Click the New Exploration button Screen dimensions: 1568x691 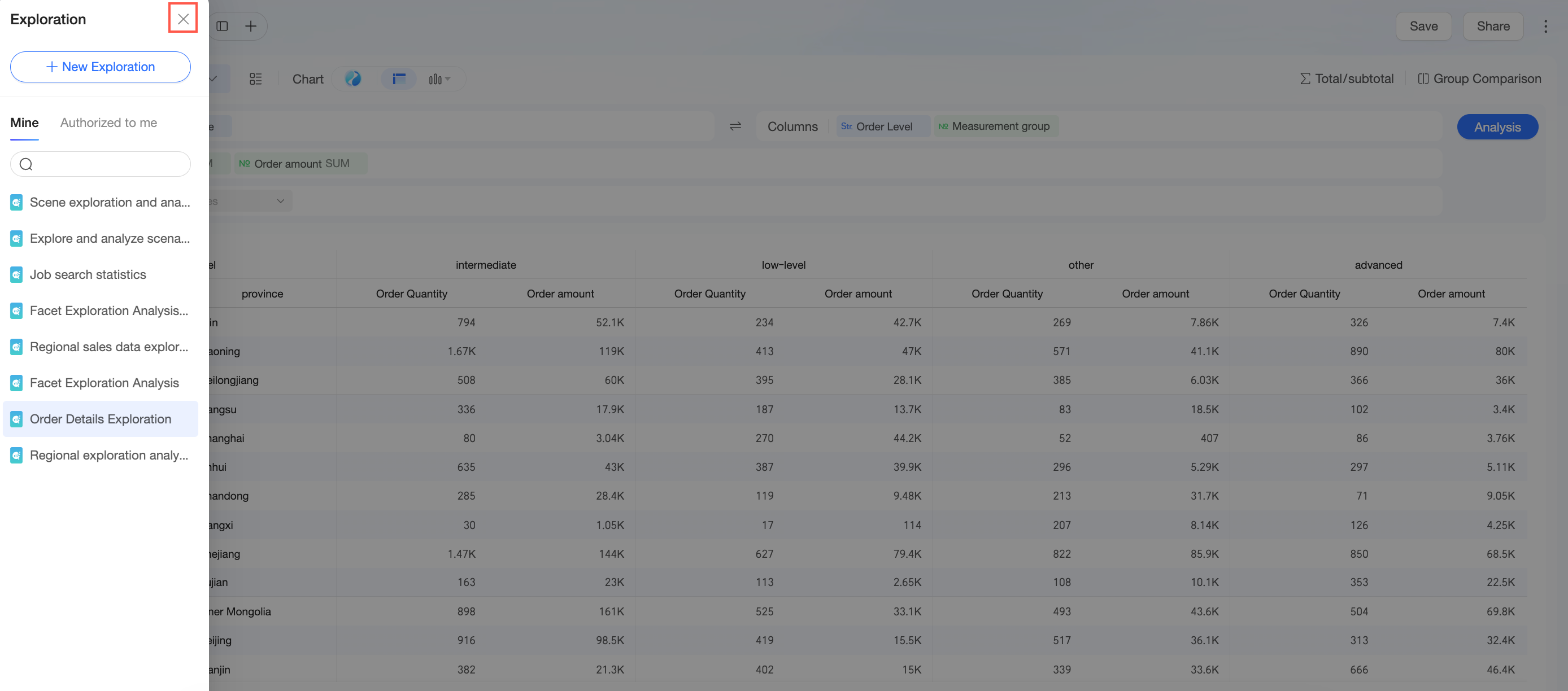(x=101, y=66)
